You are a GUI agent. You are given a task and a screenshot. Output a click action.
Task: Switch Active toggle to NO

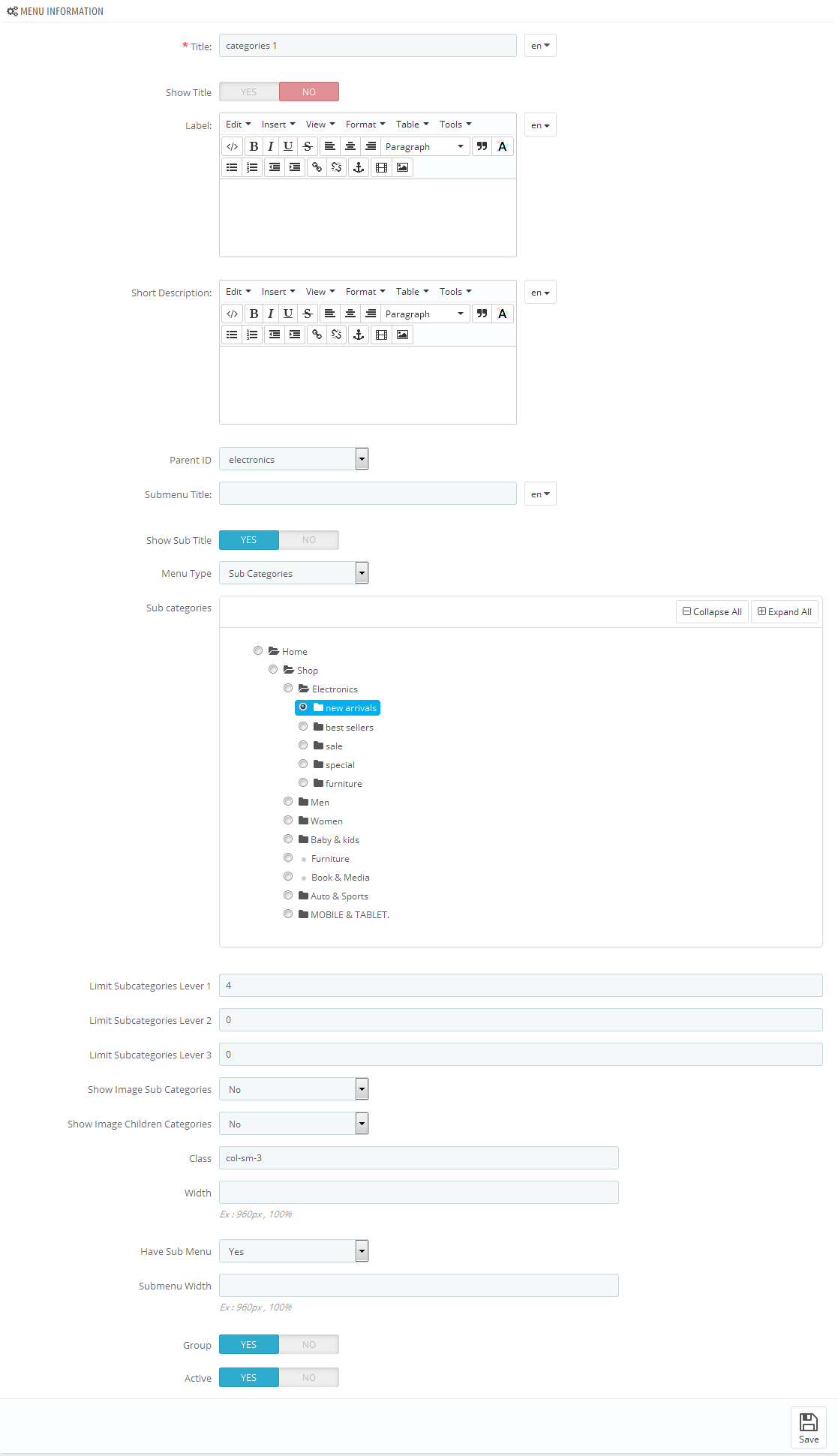point(309,1377)
